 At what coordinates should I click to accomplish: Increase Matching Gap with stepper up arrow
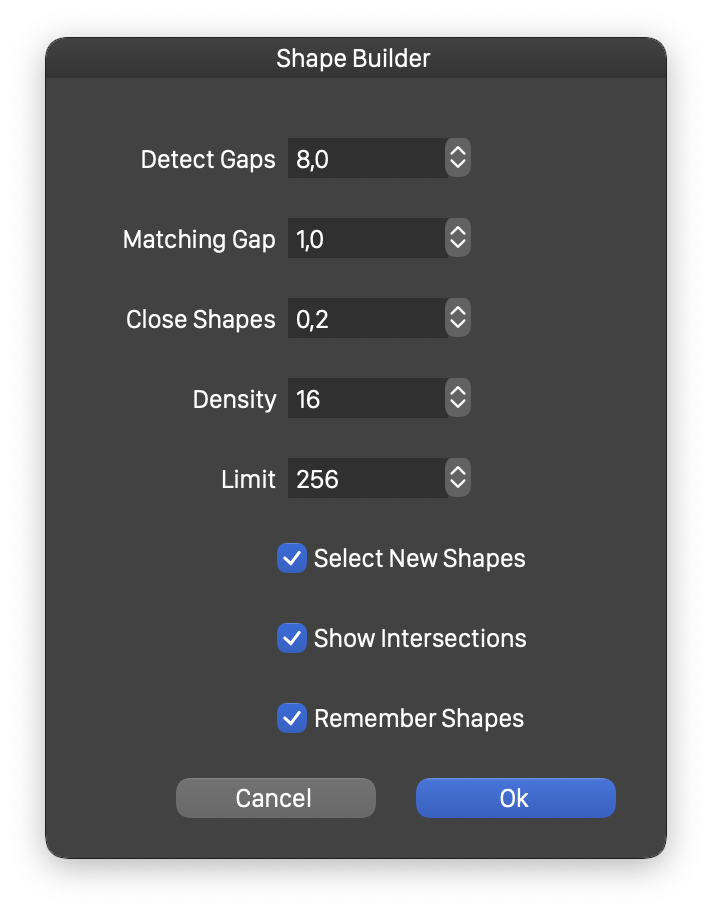[x=458, y=230]
